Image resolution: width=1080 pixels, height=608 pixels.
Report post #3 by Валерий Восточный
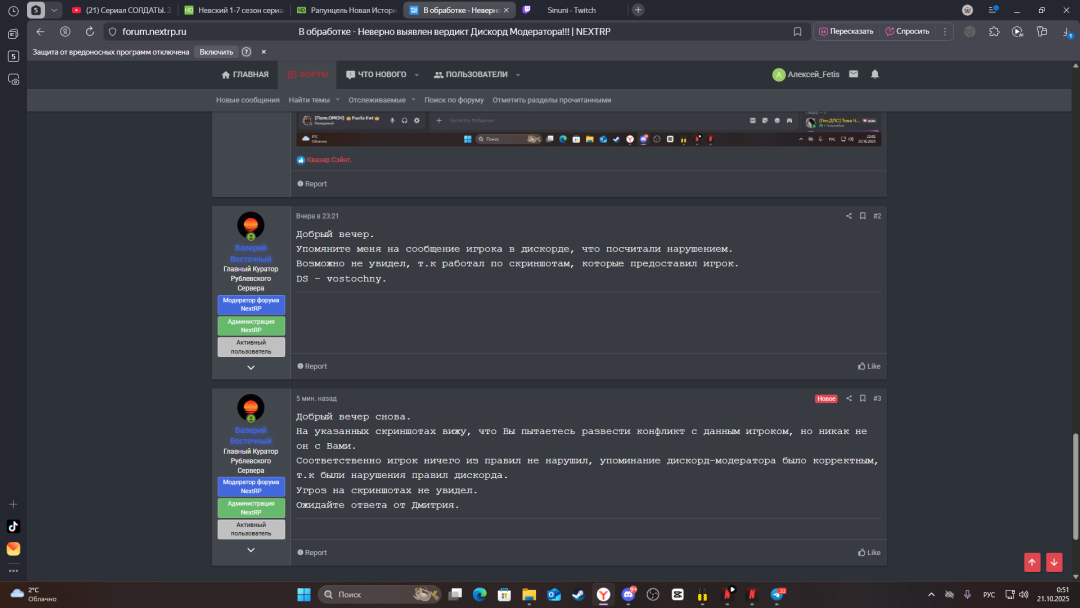(312, 552)
